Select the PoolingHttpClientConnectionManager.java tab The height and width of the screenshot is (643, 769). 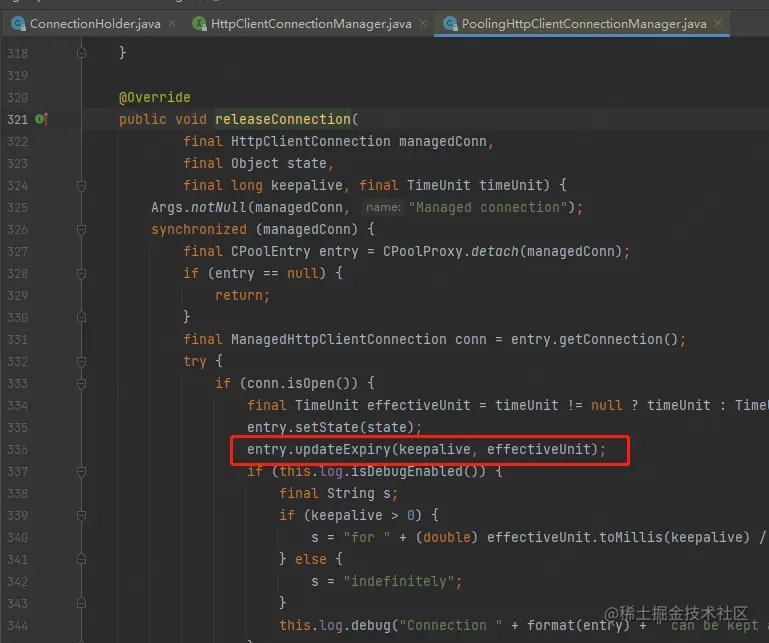point(584,24)
